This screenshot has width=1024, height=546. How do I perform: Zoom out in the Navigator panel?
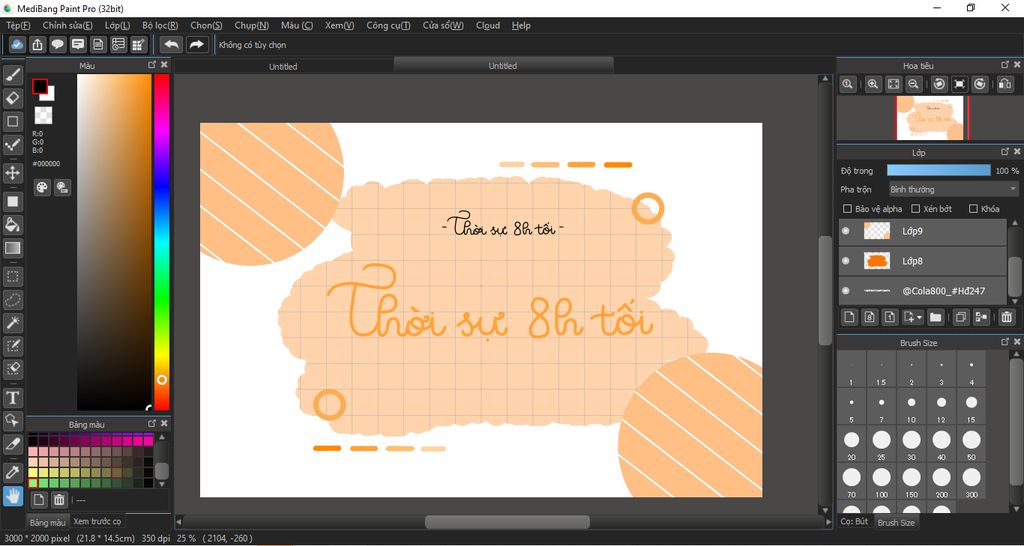pos(914,84)
